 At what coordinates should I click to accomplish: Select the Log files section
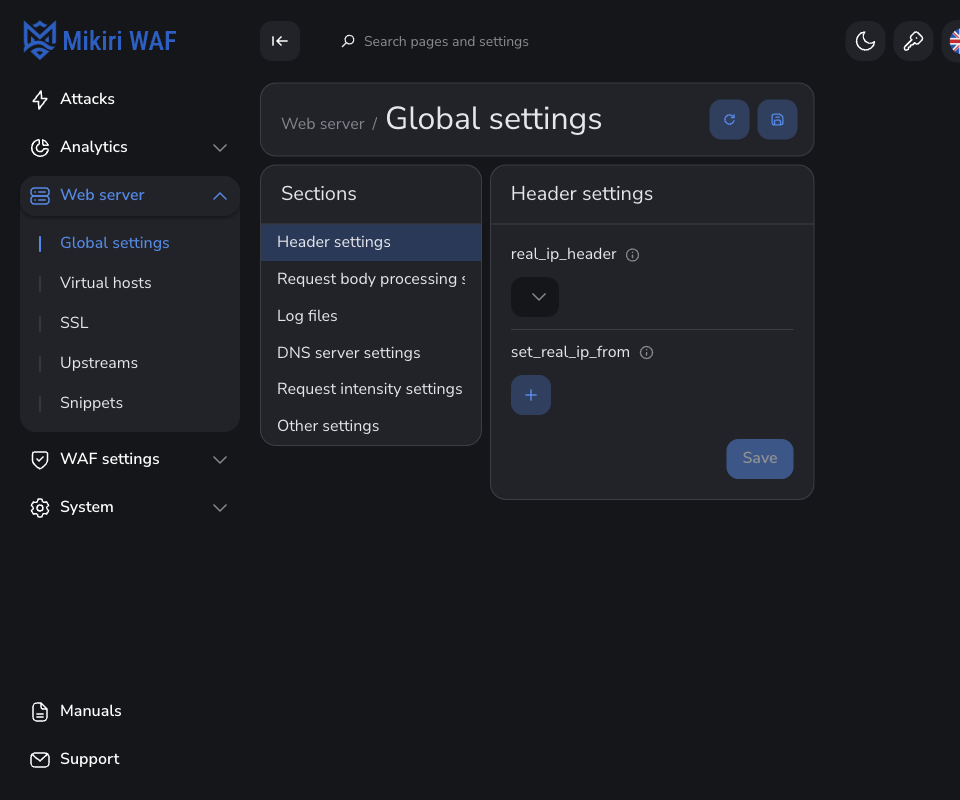click(370, 316)
